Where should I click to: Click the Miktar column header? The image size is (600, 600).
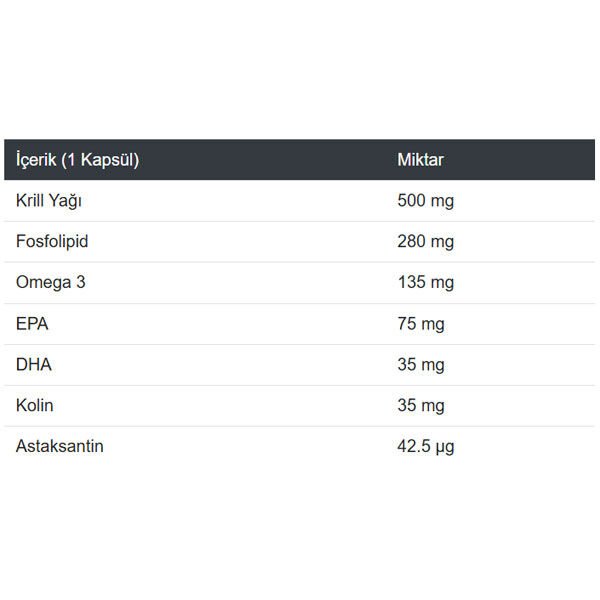pos(420,160)
